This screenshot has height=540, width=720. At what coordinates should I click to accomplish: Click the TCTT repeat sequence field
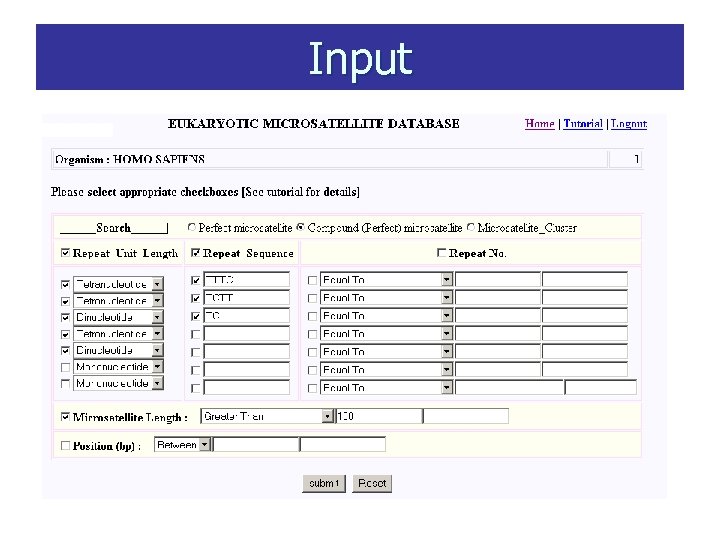pyautogui.click(x=247, y=298)
